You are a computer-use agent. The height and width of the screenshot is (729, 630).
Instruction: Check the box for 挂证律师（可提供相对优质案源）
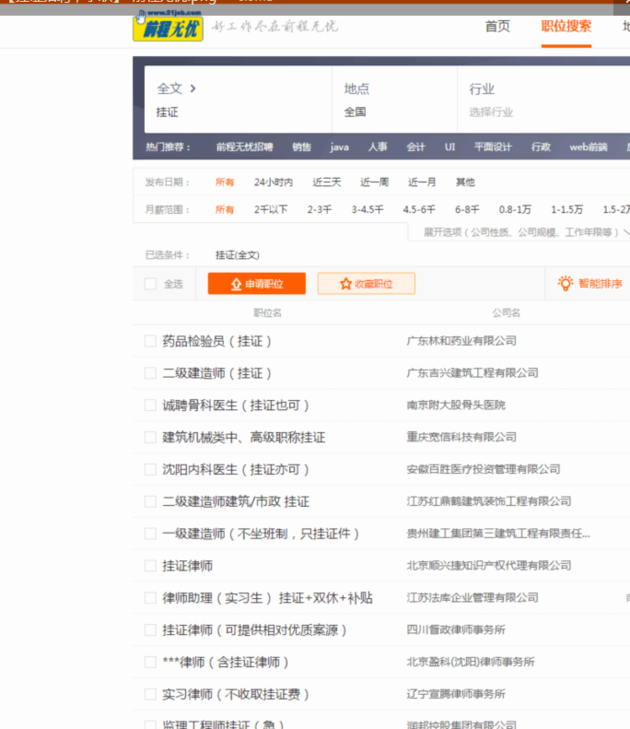coord(150,630)
